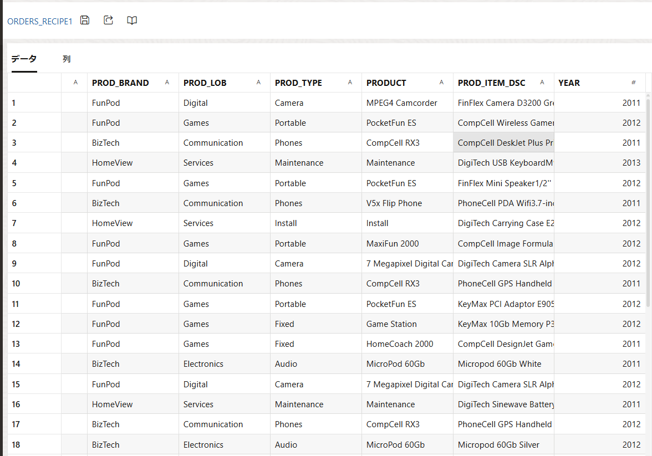652x456 pixels.
Task: Select the 2013 year cell in row 4
Action: coord(600,163)
